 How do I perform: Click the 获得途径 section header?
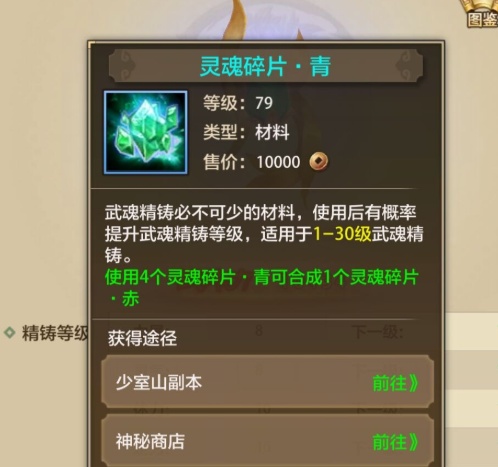tap(142, 339)
